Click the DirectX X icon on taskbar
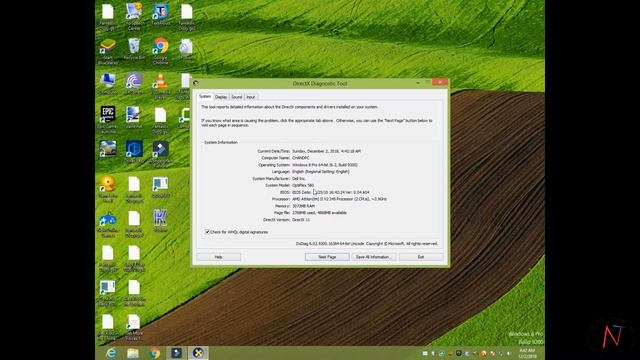The image size is (640, 360). [198, 353]
